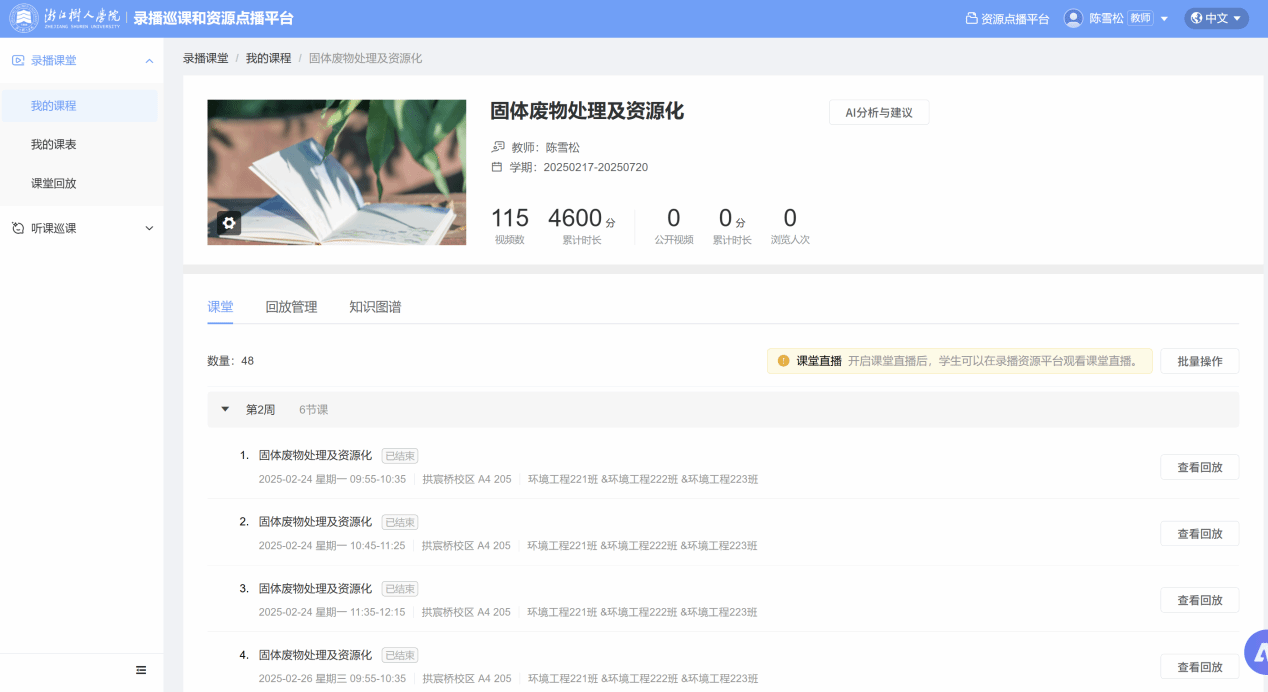Click the 0 浏览人次 statistic

tap(790, 225)
